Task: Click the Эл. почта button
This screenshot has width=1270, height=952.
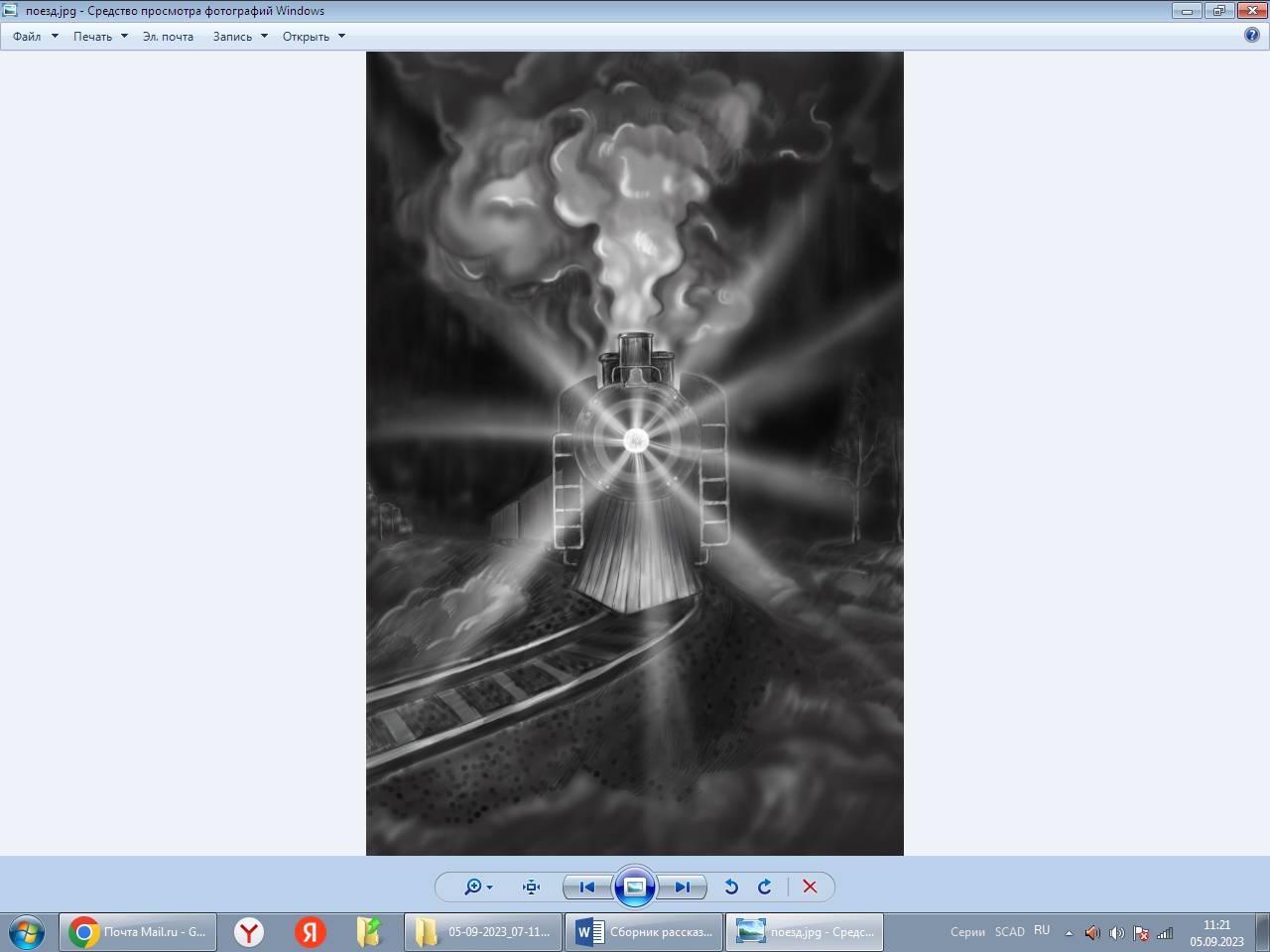Action: 168,37
